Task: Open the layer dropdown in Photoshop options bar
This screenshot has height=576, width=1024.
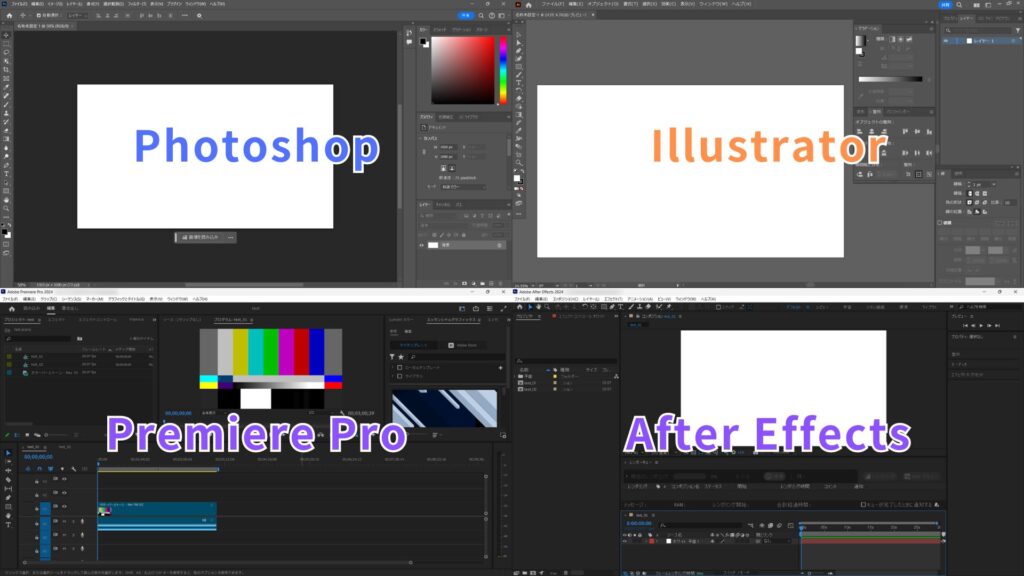Action: (76, 16)
